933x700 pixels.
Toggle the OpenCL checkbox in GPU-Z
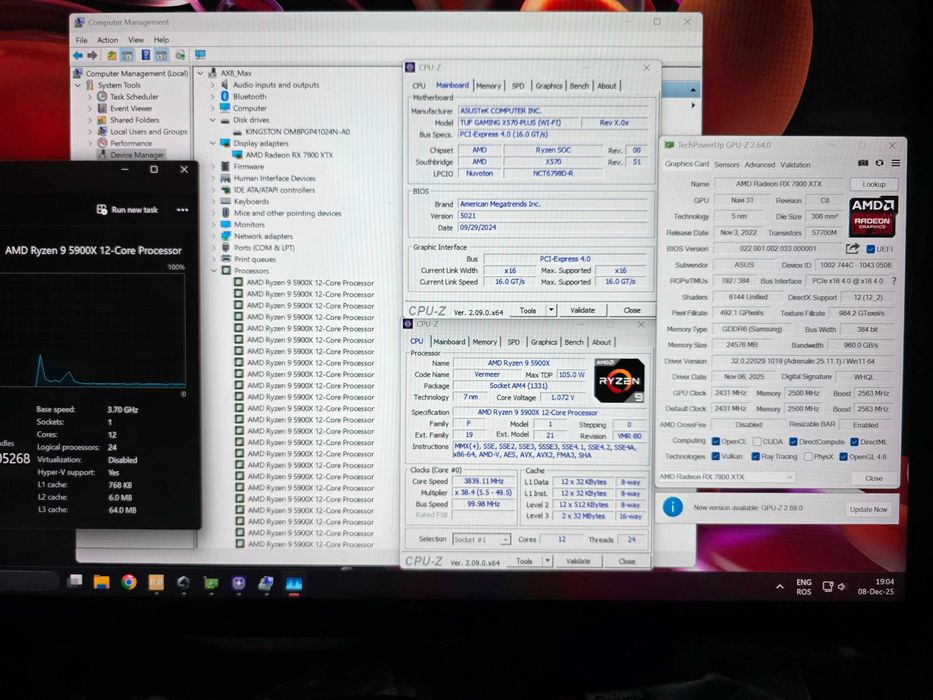(716, 441)
